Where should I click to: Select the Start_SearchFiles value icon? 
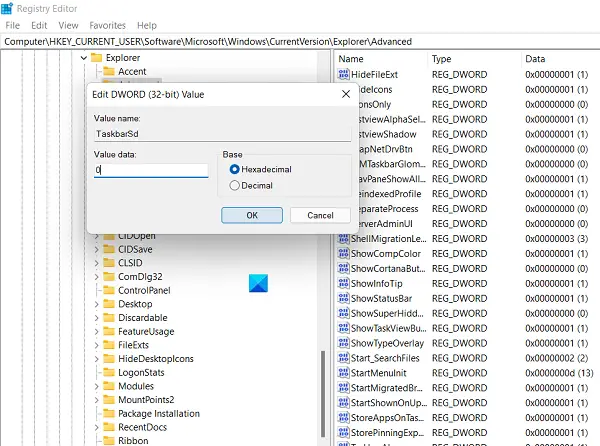(343, 358)
